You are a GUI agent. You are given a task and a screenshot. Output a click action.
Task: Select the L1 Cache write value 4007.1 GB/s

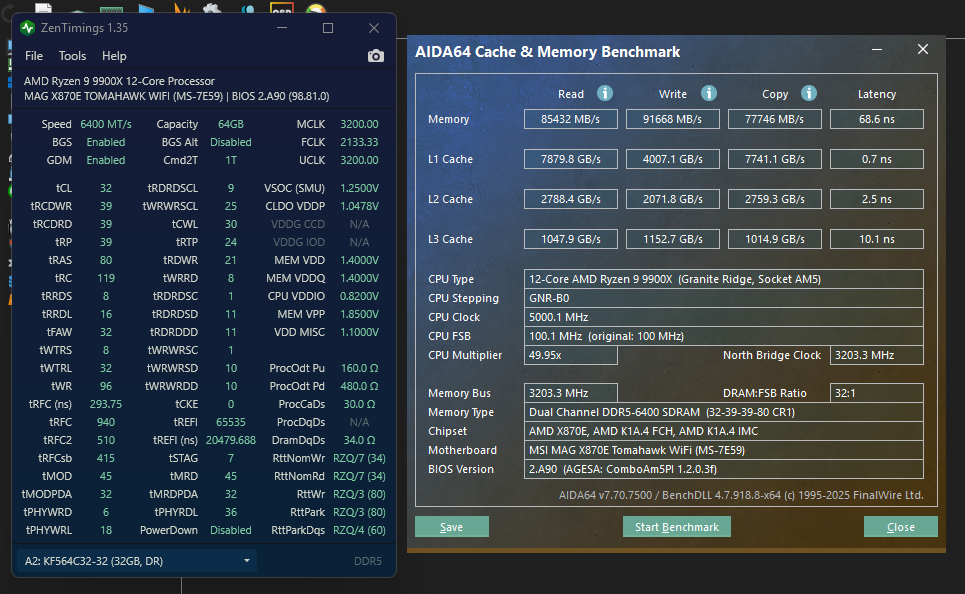click(x=673, y=159)
